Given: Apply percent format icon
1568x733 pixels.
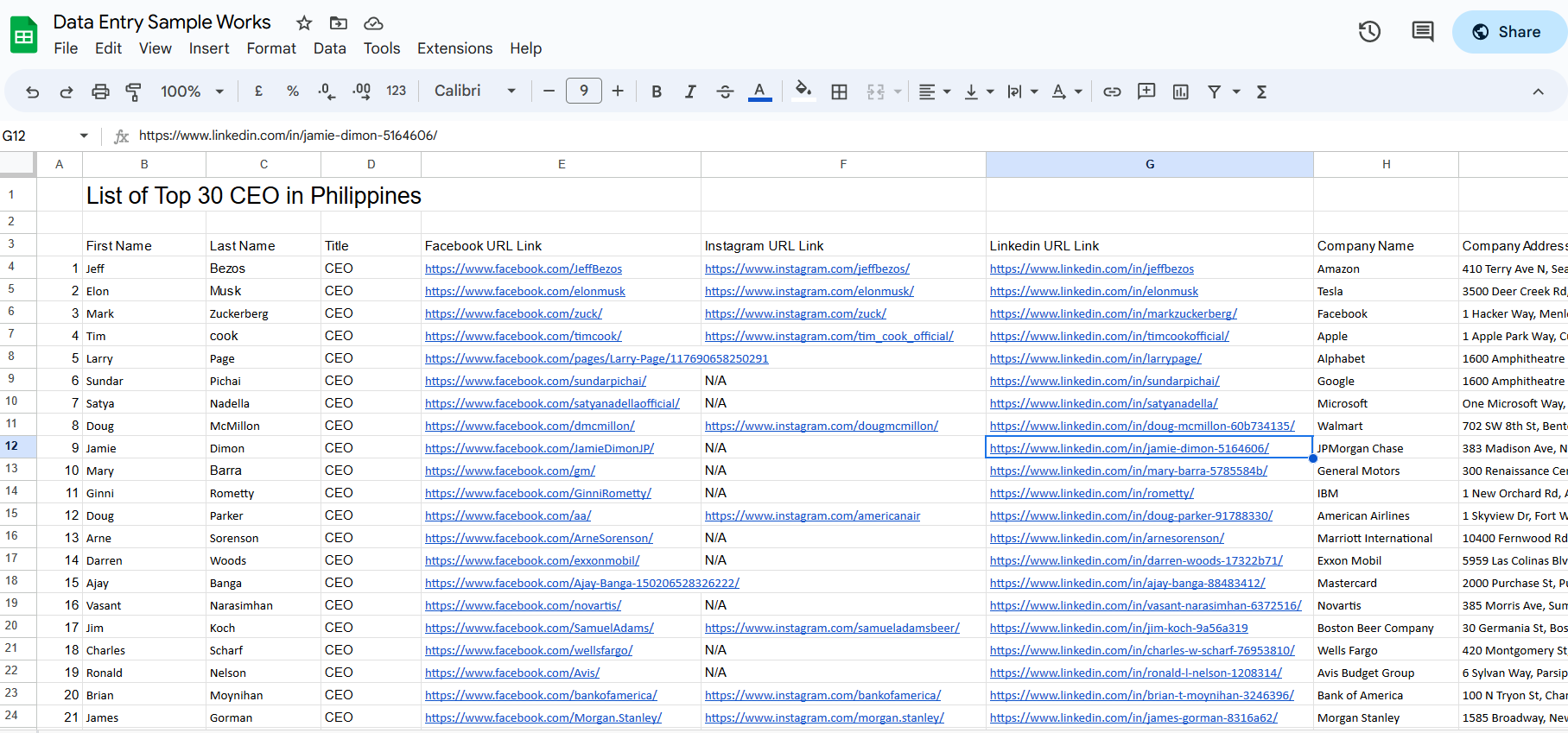Looking at the screenshot, I should click(293, 91).
